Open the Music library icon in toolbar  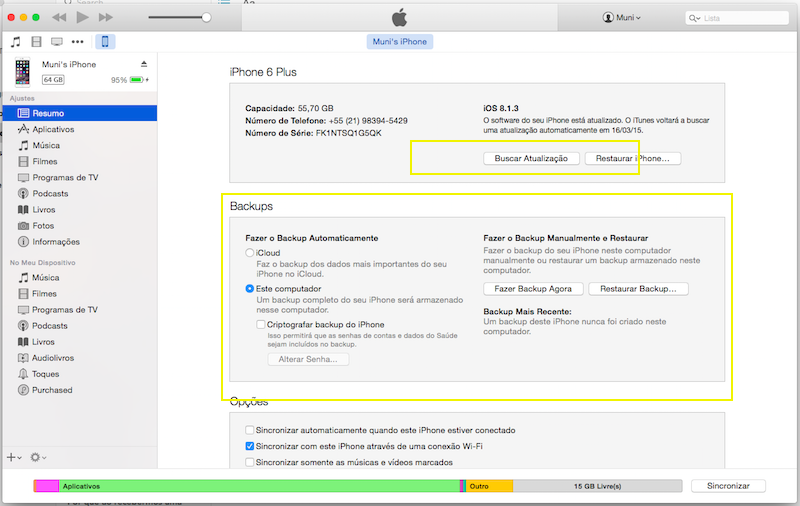click(x=16, y=42)
